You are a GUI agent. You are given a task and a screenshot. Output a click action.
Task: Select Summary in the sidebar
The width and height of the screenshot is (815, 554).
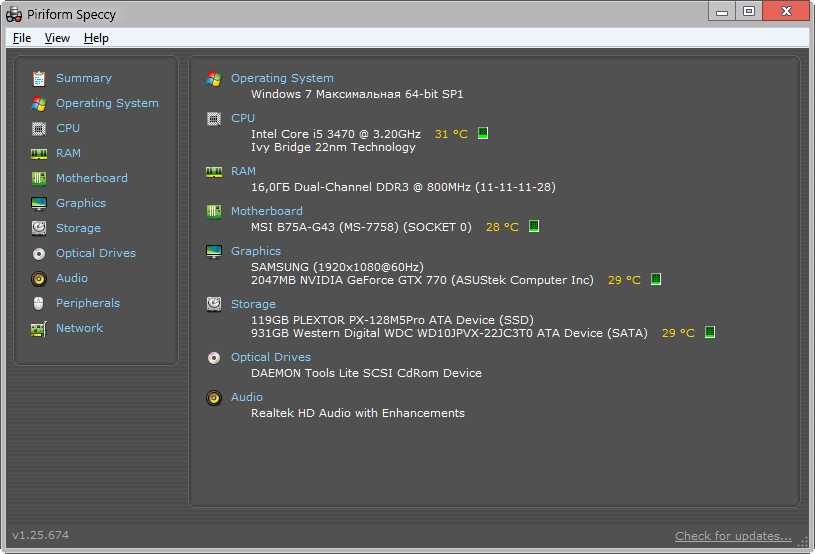(x=84, y=78)
